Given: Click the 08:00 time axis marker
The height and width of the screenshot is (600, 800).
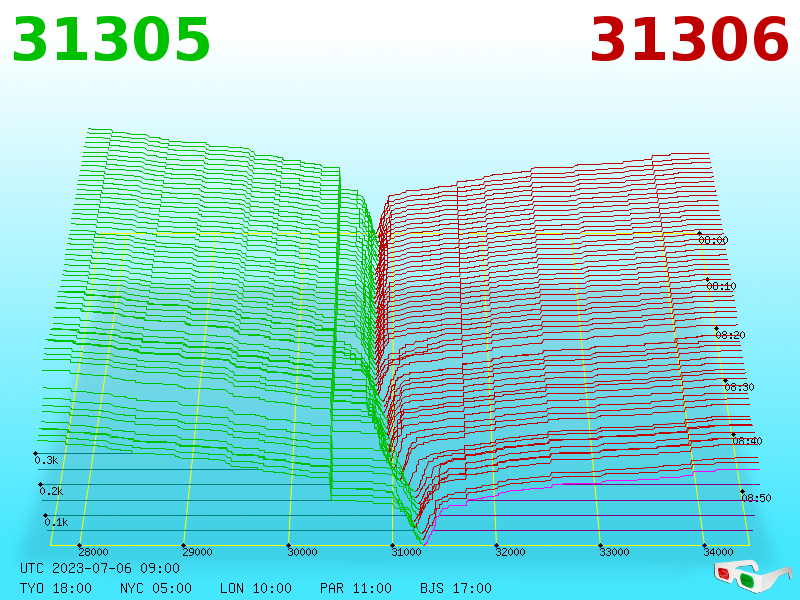Looking at the screenshot, I should (713, 240).
